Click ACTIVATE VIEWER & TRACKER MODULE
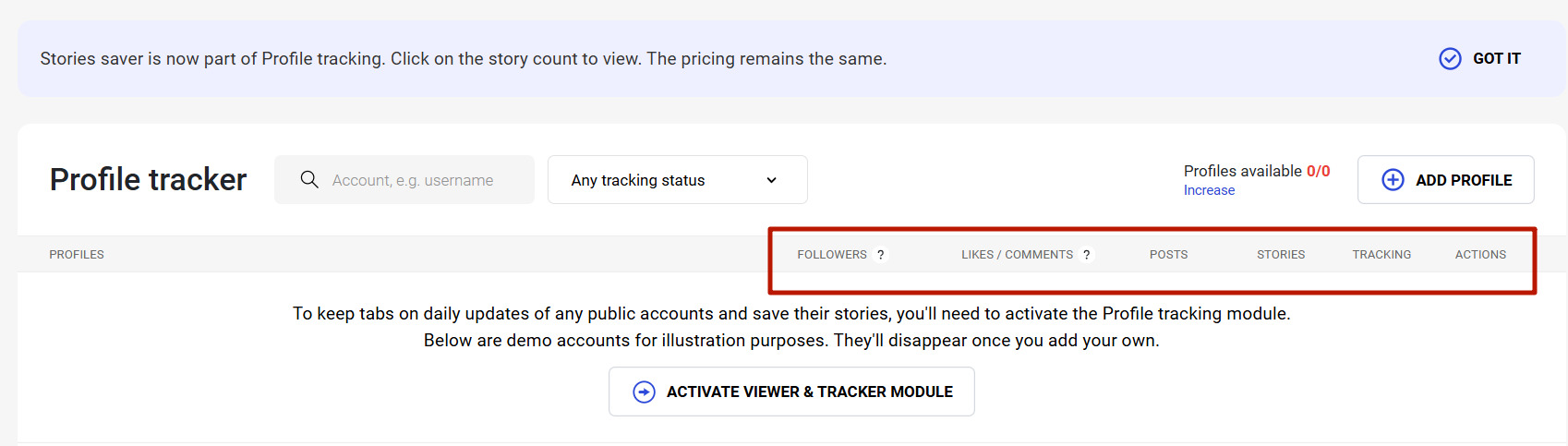Viewport: 1568px width, 446px height. click(x=791, y=392)
